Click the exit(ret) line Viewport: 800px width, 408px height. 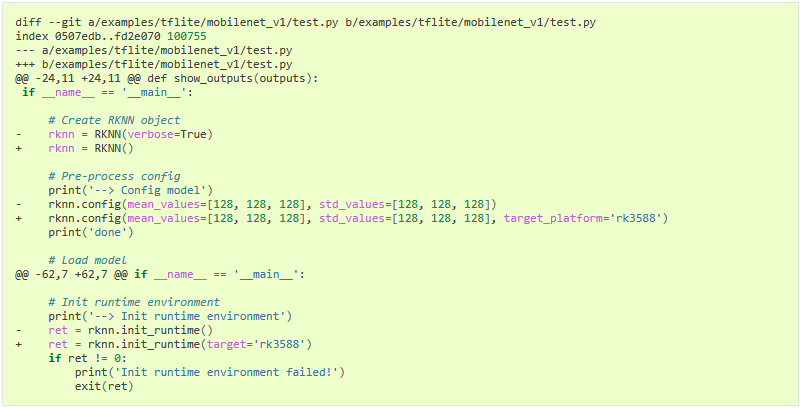[x=104, y=386]
